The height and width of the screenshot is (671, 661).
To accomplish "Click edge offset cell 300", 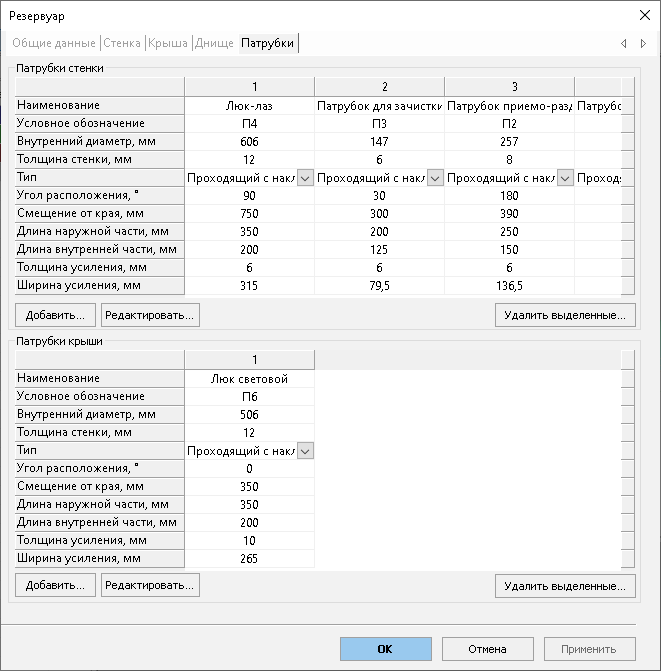I will pos(379,214).
